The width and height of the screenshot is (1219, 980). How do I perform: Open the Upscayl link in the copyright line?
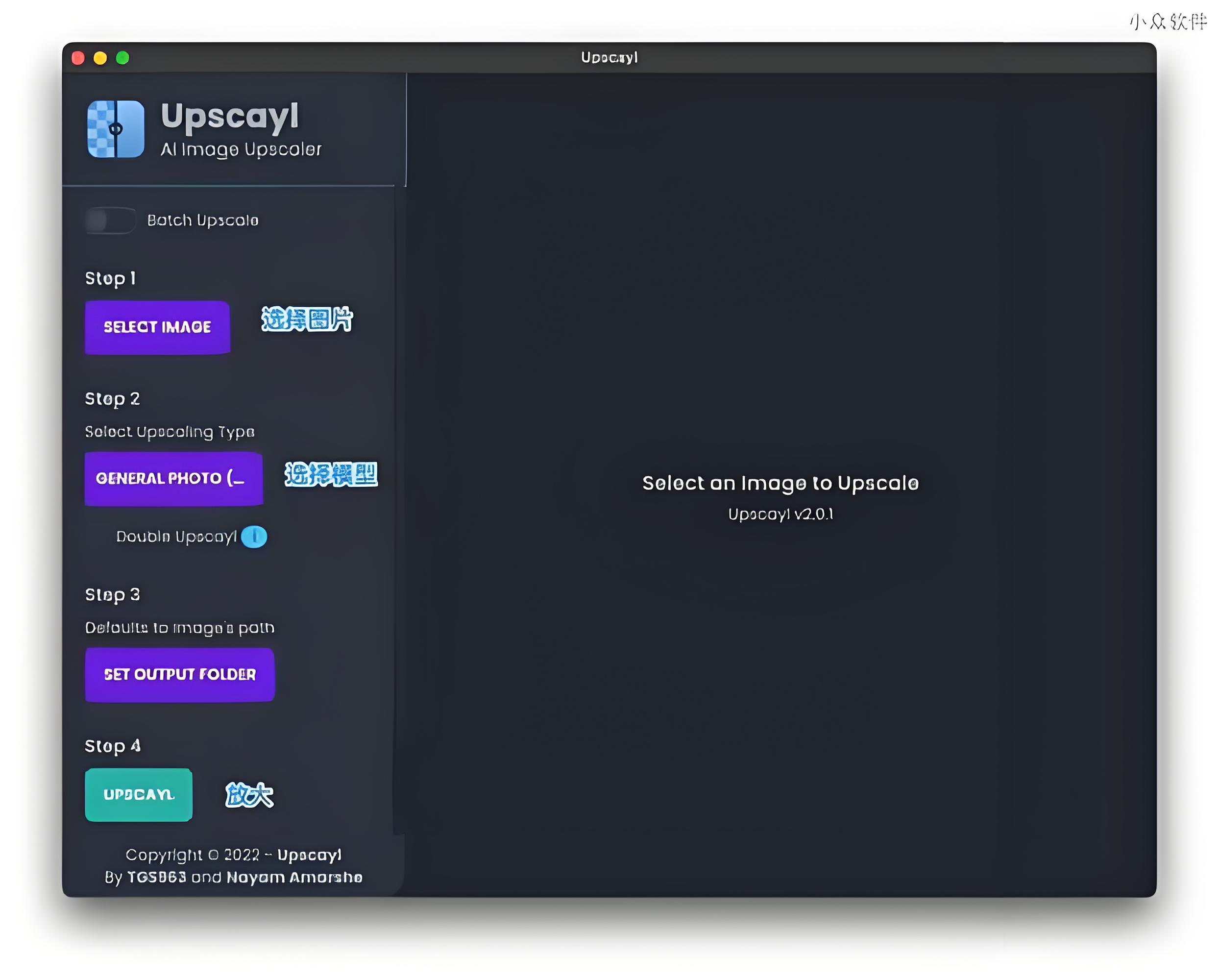pyautogui.click(x=309, y=855)
